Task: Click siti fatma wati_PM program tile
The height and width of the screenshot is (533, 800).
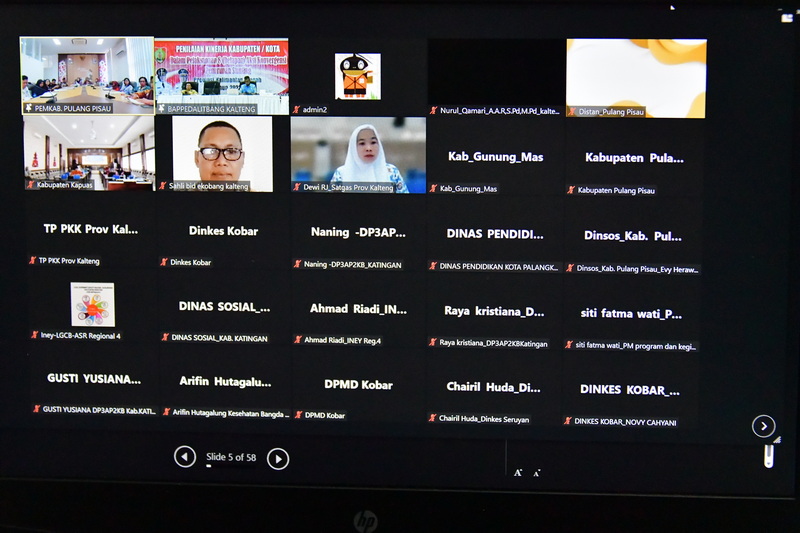Action: pos(631,314)
